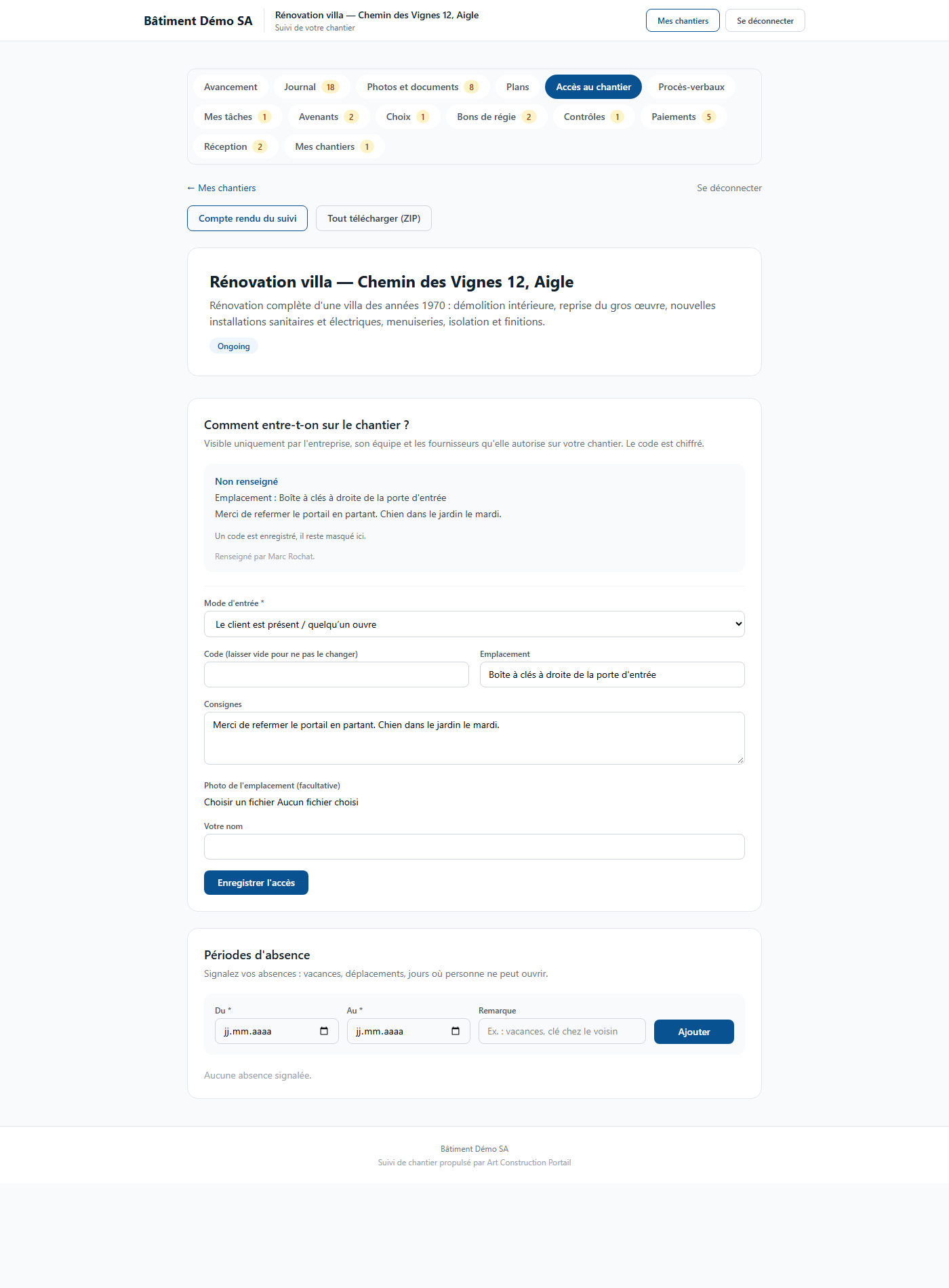The width and height of the screenshot is (949, 1288).
Task: Click the 'Aucune absence signalée.' message
Action: (x=258, y=1075)
